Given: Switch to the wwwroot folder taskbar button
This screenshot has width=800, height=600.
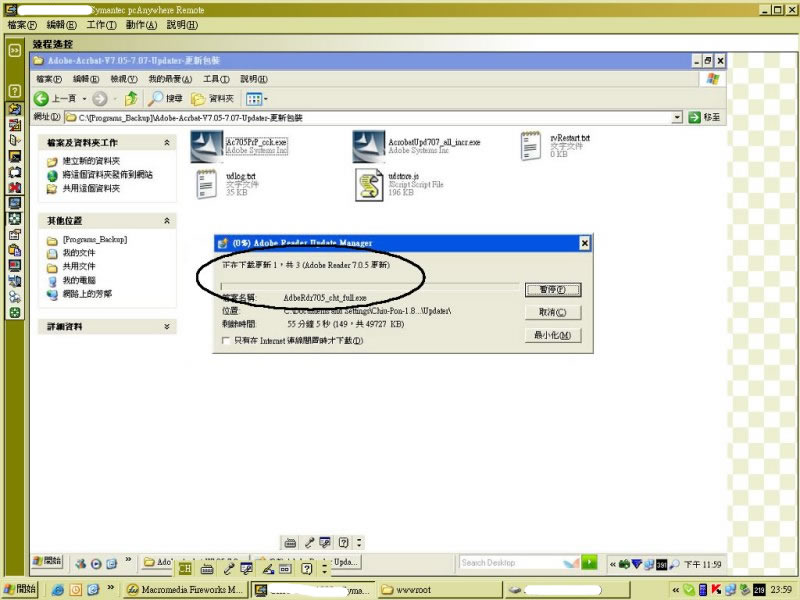Looking at the screenshot, I should tap(440, 590).
